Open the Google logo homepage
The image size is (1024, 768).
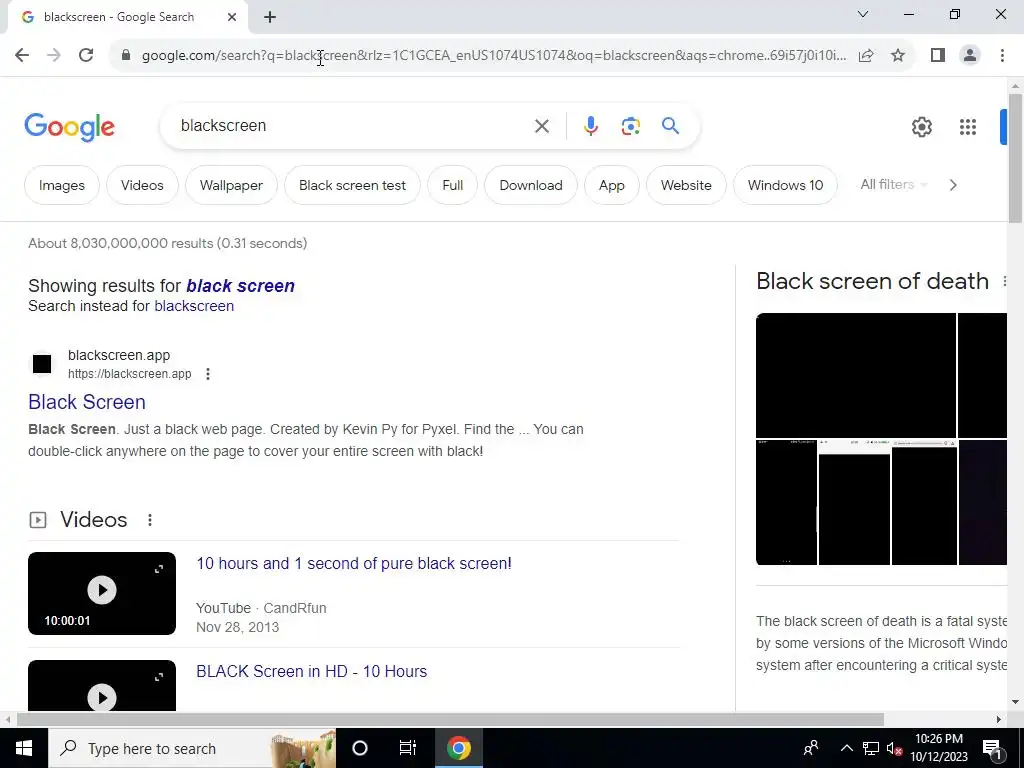click(69, 127)
